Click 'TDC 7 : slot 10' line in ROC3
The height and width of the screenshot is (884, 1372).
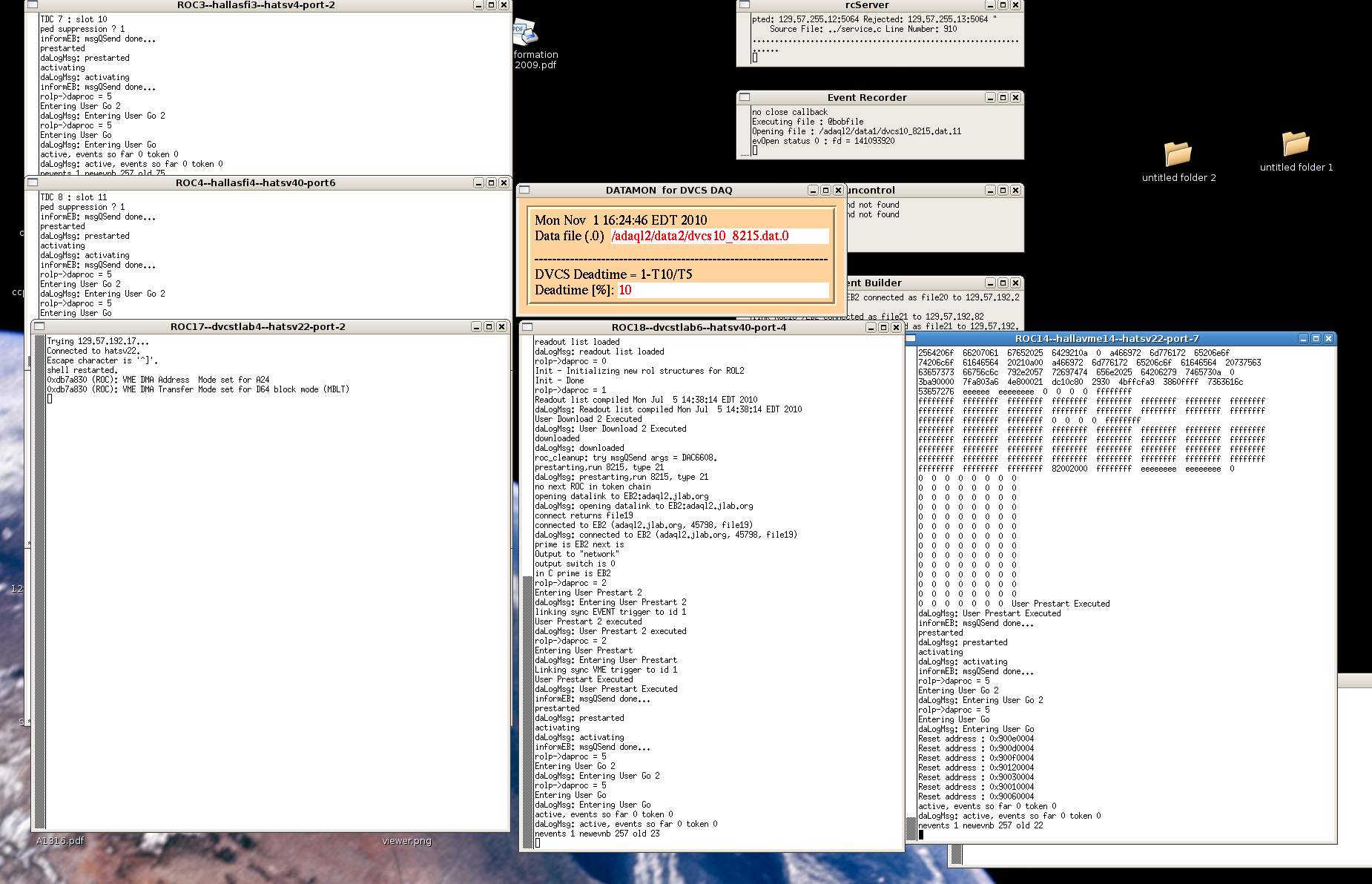click(73, 19)
